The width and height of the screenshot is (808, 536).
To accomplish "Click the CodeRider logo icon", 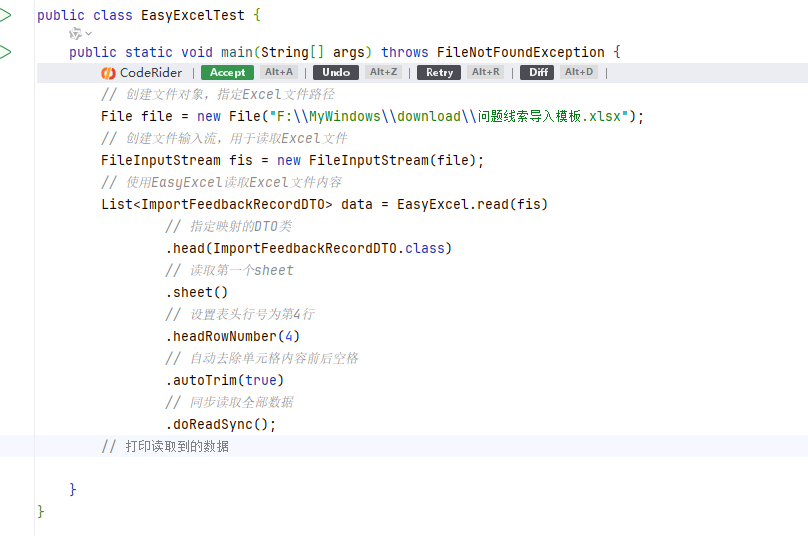I will [108, 73].
